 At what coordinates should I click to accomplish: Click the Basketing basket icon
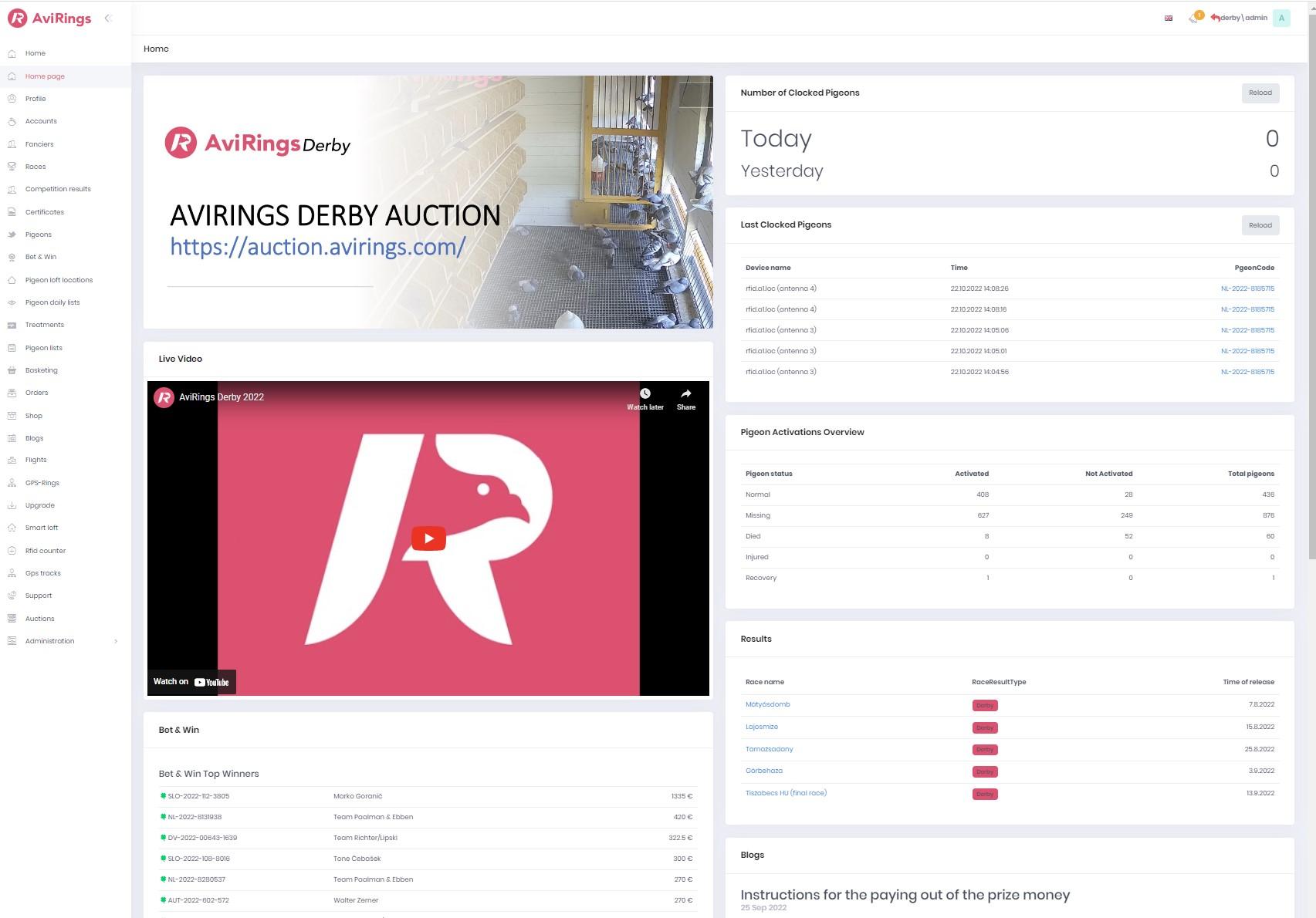(x=12, y=370)
